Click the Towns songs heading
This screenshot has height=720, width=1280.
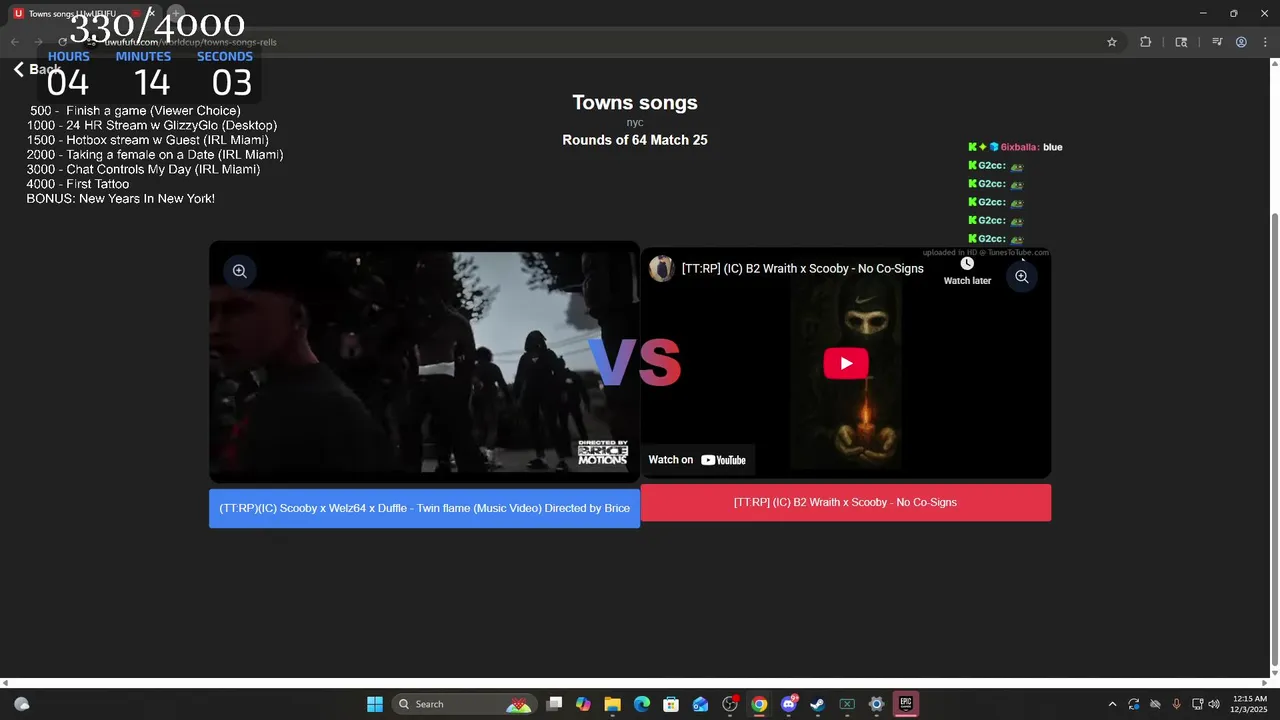(635, 102)
